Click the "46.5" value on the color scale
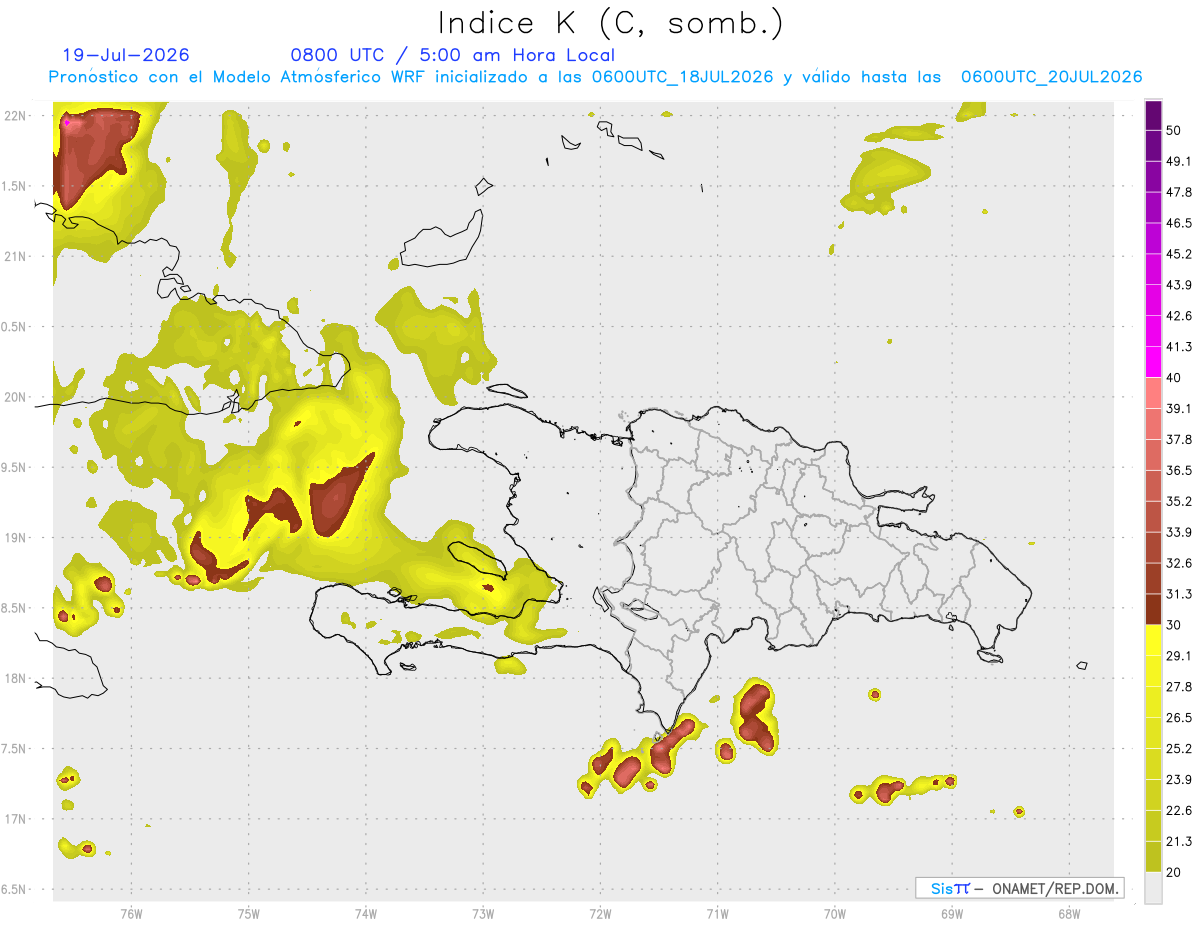This screenshot has height=927, width=1200. (x=1179, y=223)
